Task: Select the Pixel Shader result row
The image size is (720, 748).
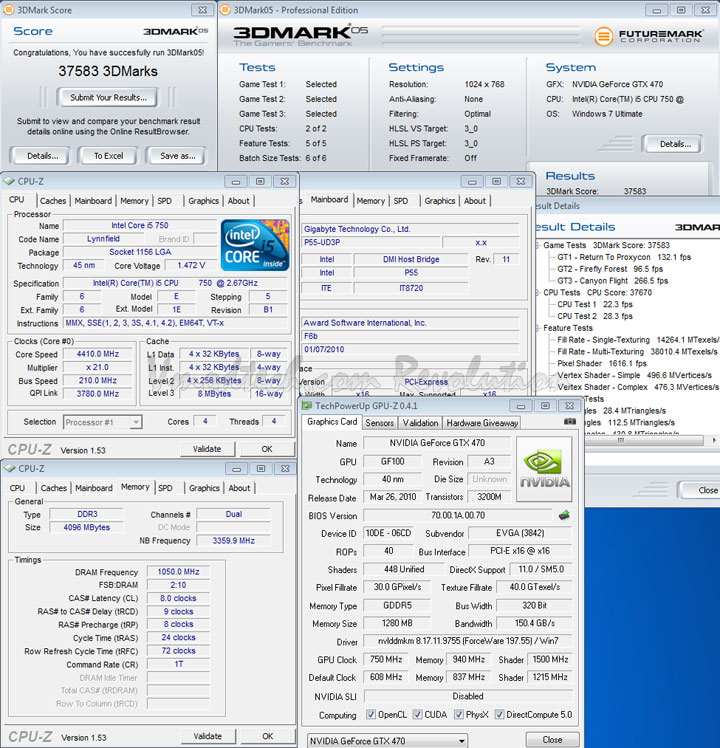Action: pyautogui.click(x=602, y=364)
